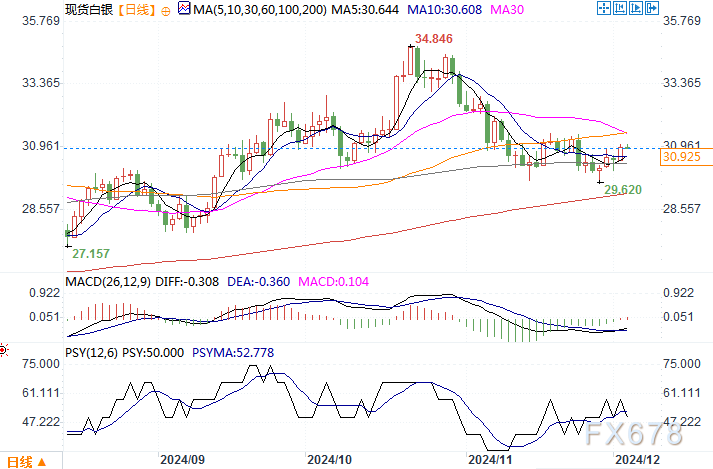This screenshot has width=713, height=469.
Task: Click the 2024/10 date marker on time axis
Action: click(329, 460)
